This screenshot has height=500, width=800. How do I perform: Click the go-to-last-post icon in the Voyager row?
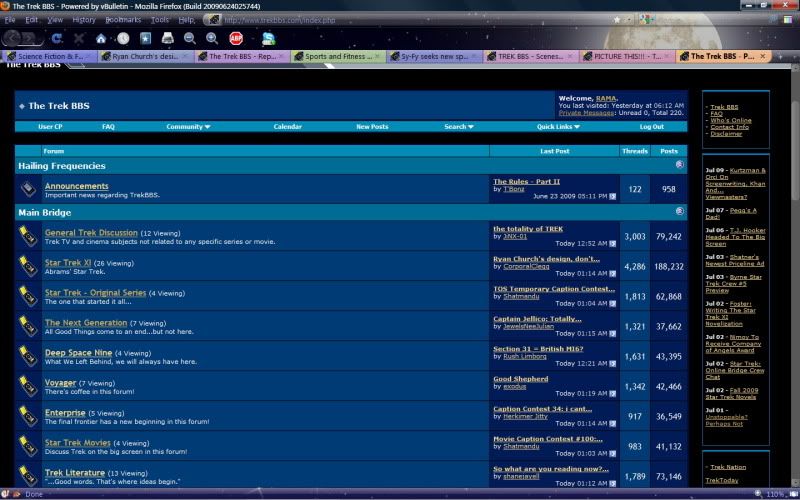pos(613,393)
